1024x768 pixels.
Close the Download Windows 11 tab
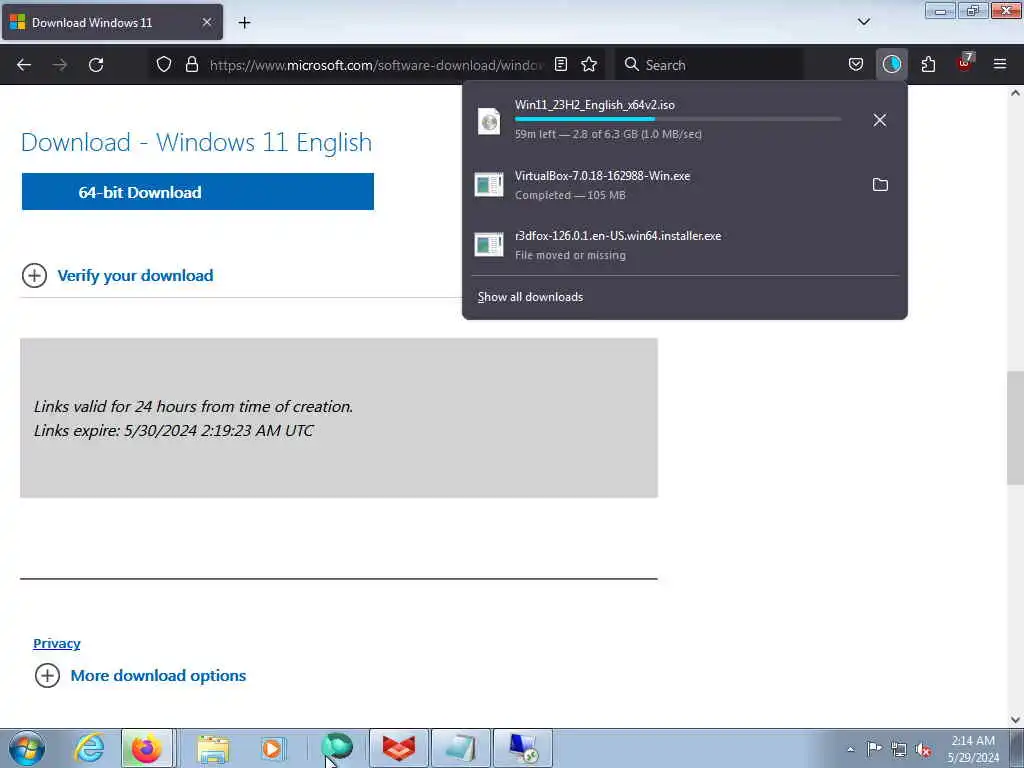(207, 22)
